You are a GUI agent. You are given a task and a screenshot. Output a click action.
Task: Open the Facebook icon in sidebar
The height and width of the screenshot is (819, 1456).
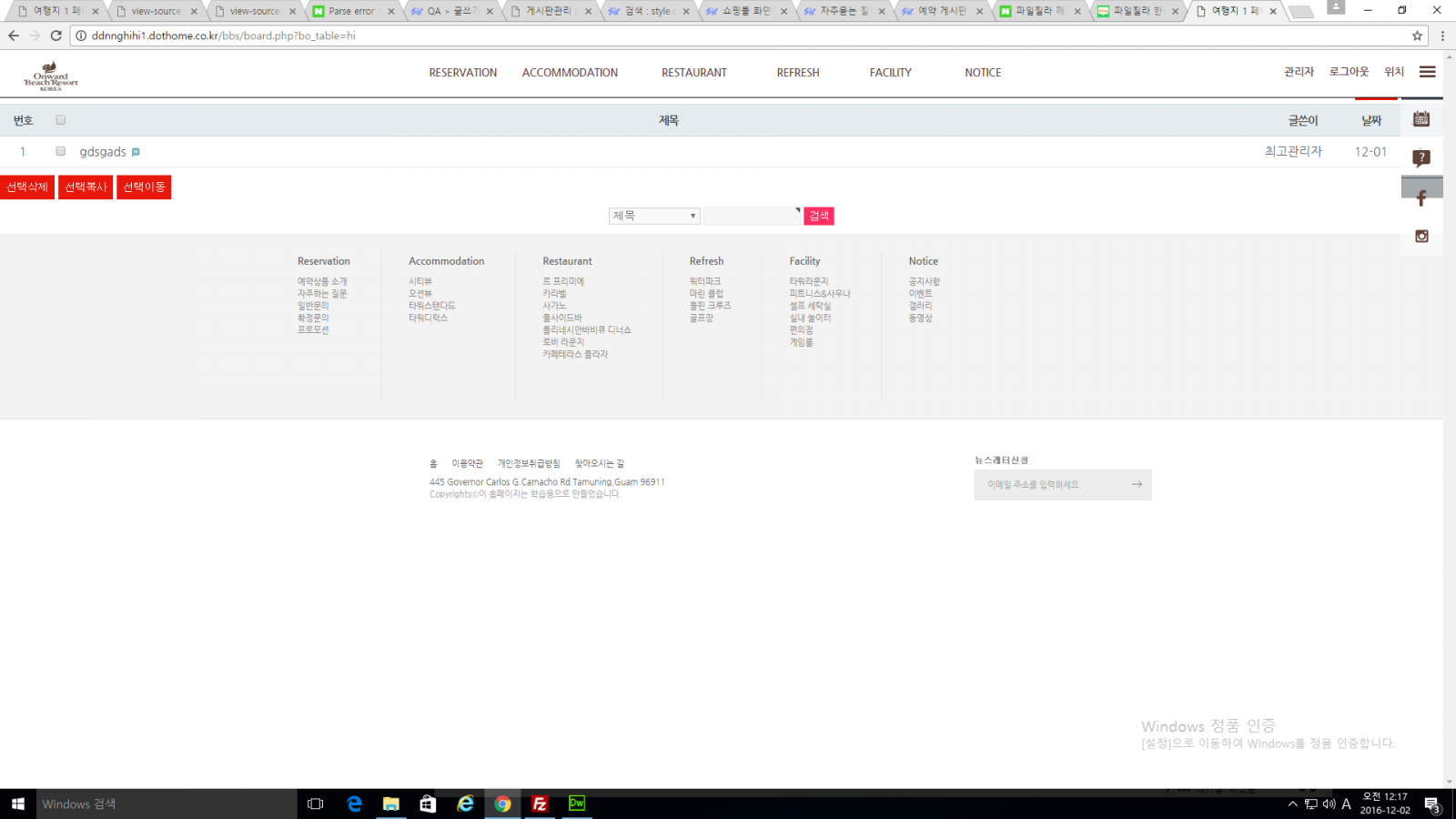click(x=1421, y=197)
